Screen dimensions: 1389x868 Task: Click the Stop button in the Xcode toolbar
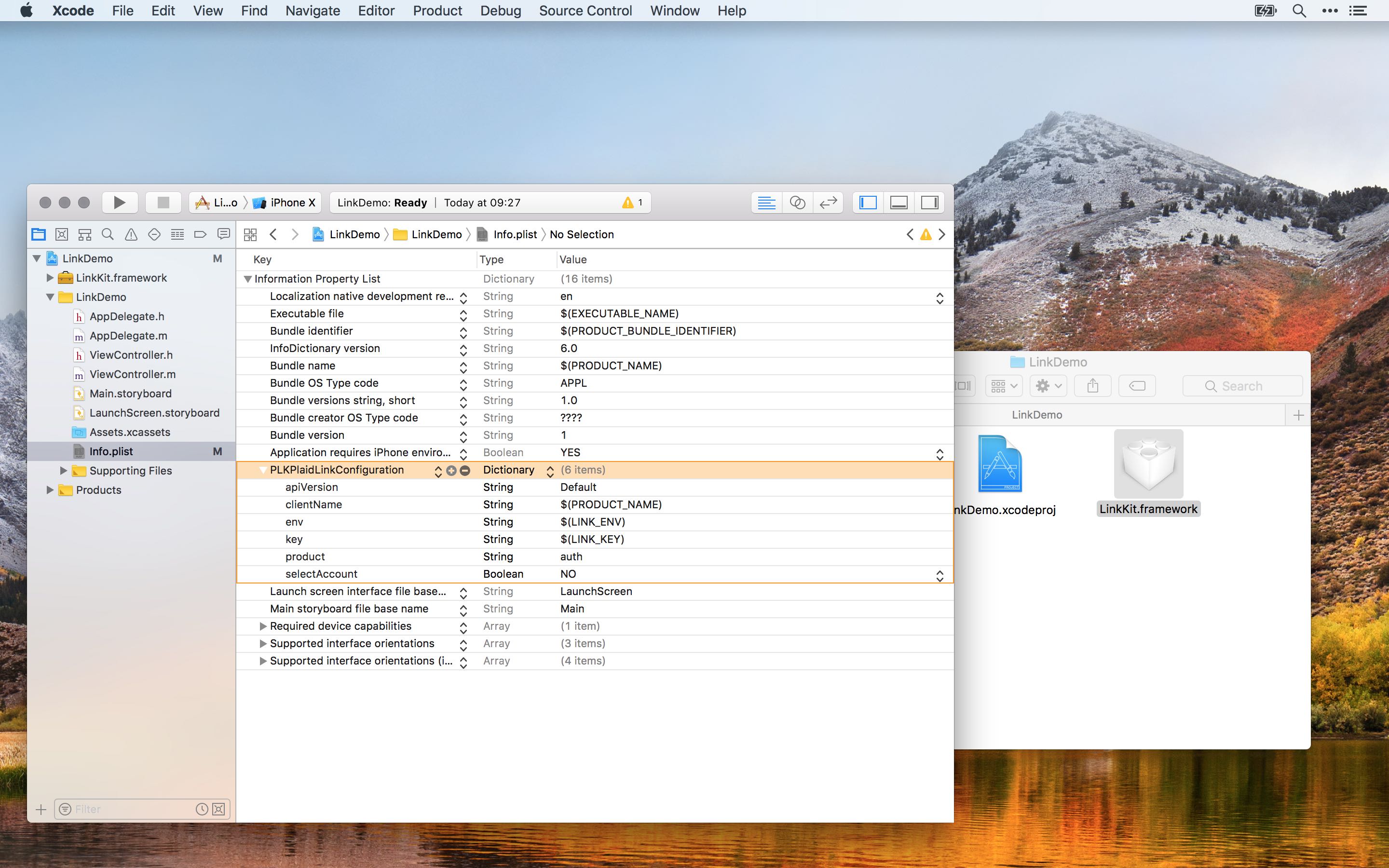[163, 202]
